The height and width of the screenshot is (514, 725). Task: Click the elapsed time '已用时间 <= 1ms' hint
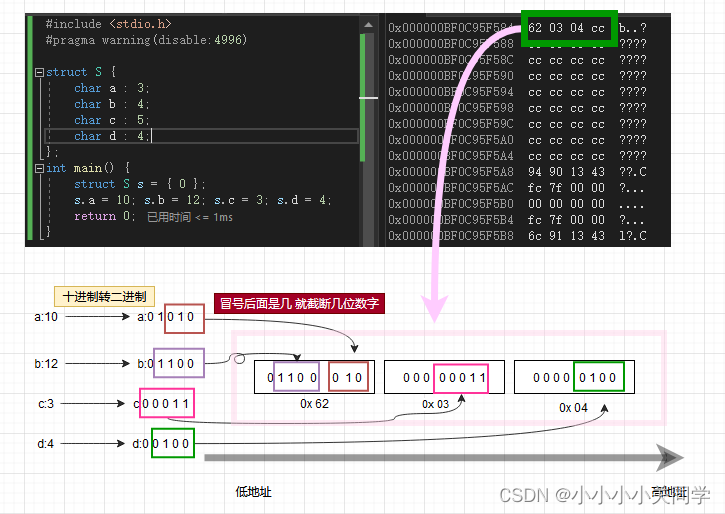(190, 217)
